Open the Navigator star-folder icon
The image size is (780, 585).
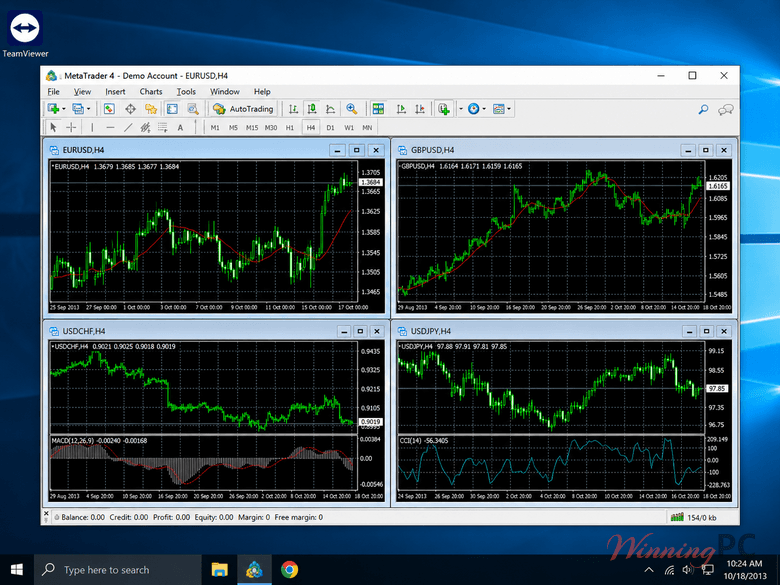pos(151,108)
